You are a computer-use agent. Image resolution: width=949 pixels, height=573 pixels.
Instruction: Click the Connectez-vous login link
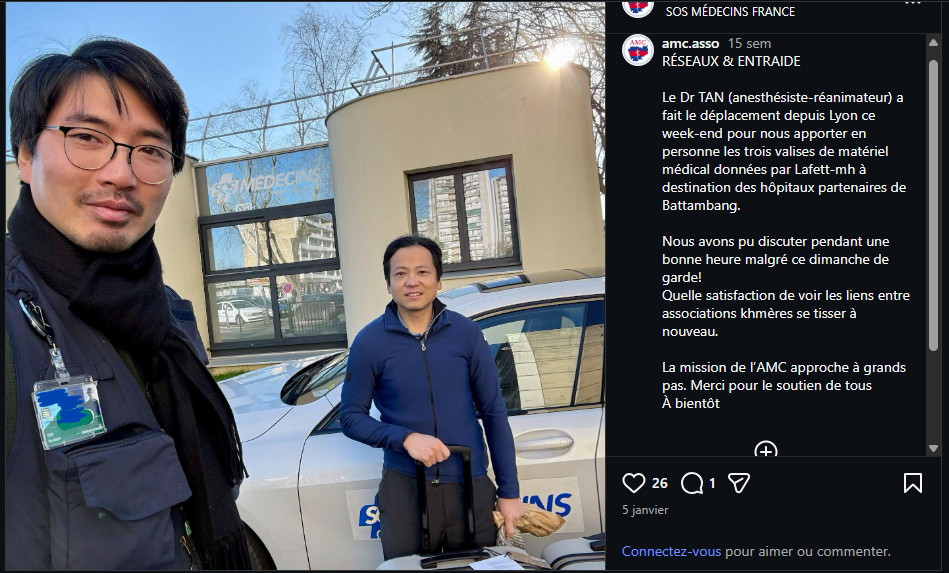(671, 551)
